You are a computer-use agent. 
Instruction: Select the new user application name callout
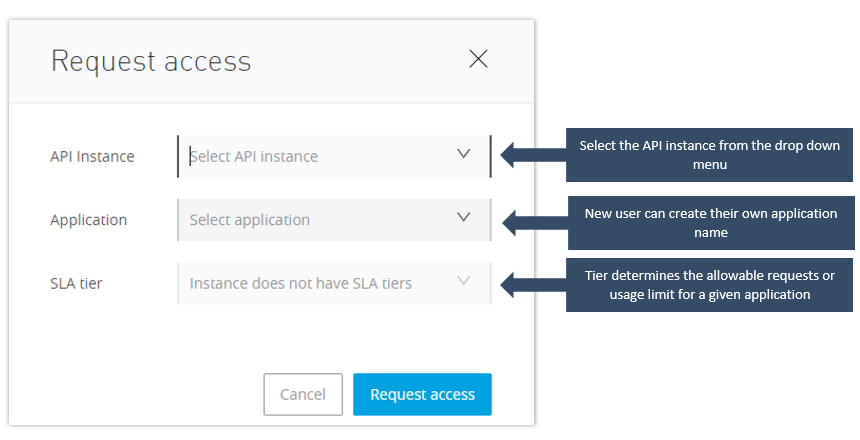[710, 222]
